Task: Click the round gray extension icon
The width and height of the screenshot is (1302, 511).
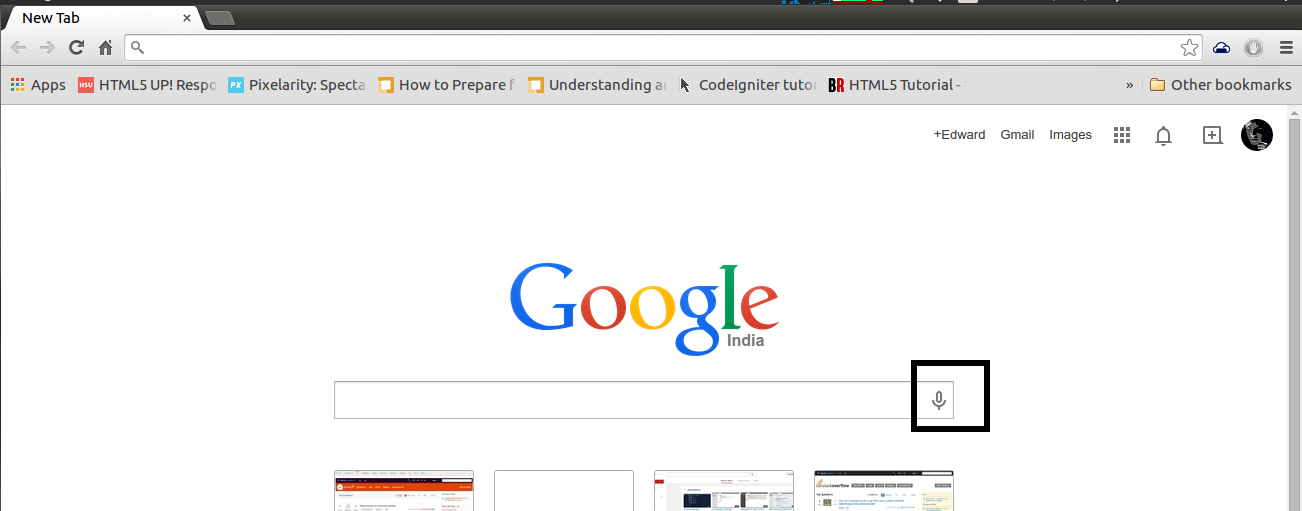Action: coord(1253,47)
